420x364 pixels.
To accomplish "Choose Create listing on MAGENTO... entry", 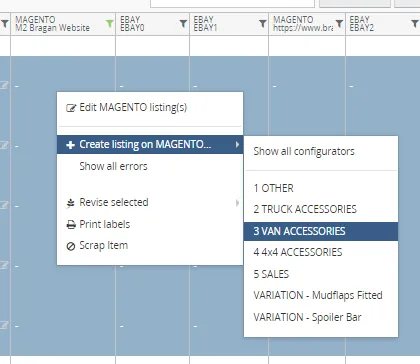I will pyautogui.click(x=150, y=144).
